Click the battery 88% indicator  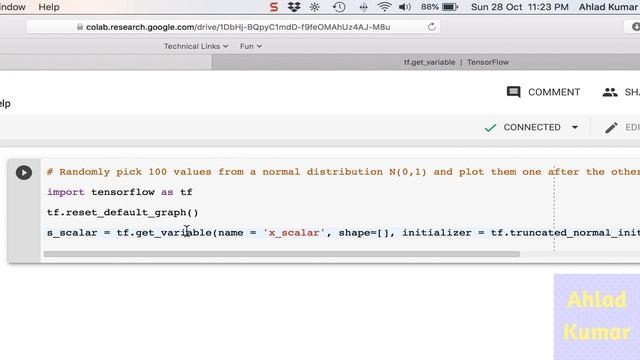tap(440, 7)
